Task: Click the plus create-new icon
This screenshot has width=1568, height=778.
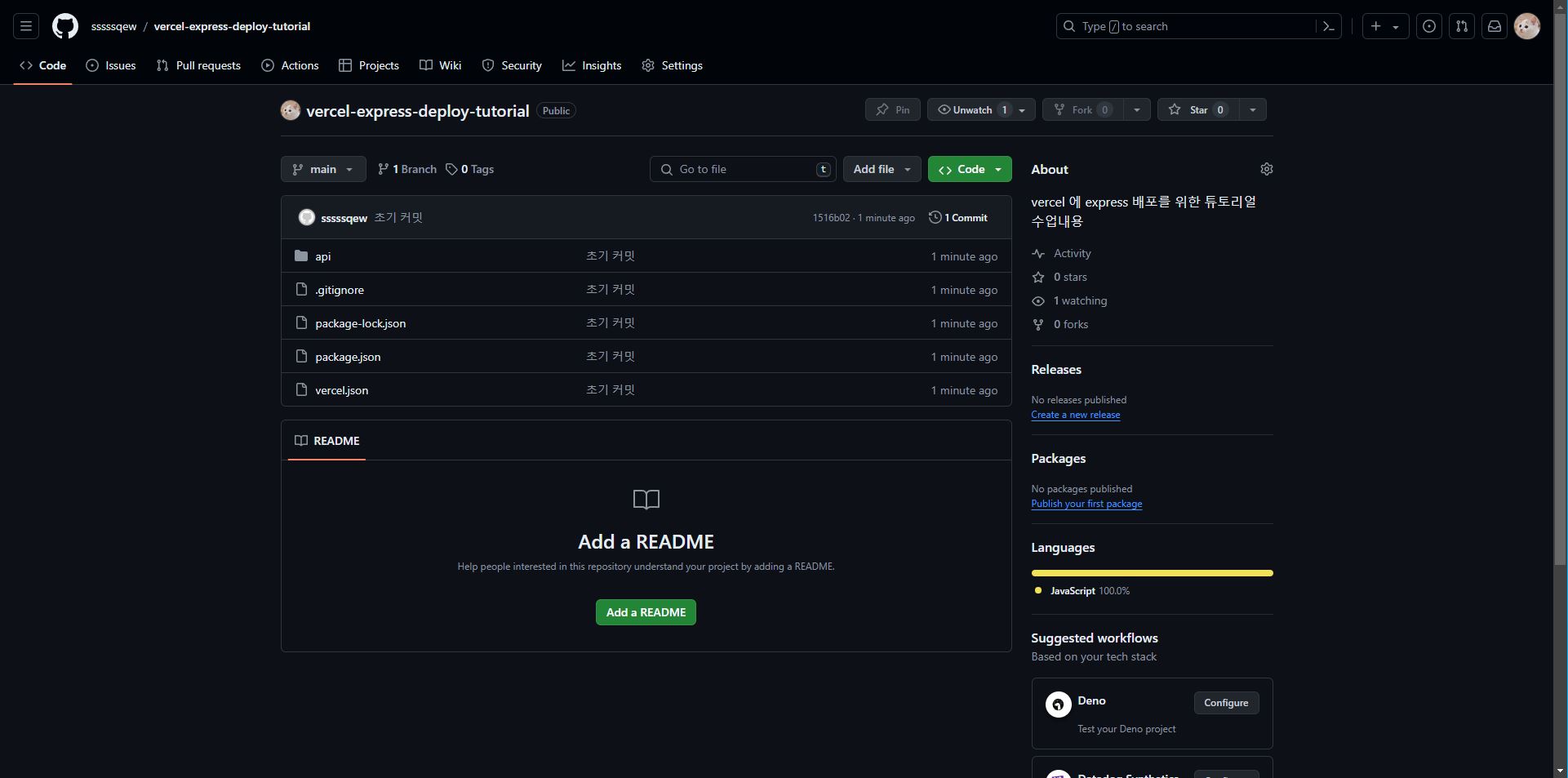Action: coord(1376,26)
